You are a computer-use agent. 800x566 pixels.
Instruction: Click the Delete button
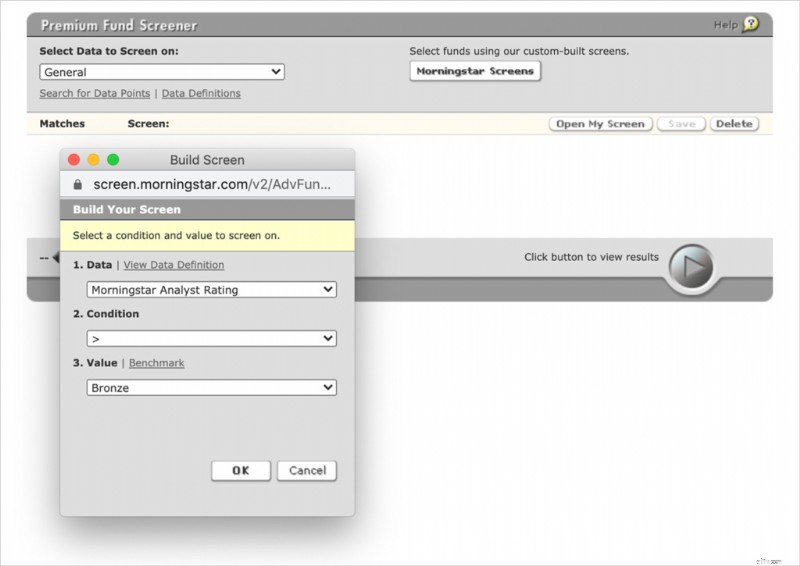(x=734, y=124)
